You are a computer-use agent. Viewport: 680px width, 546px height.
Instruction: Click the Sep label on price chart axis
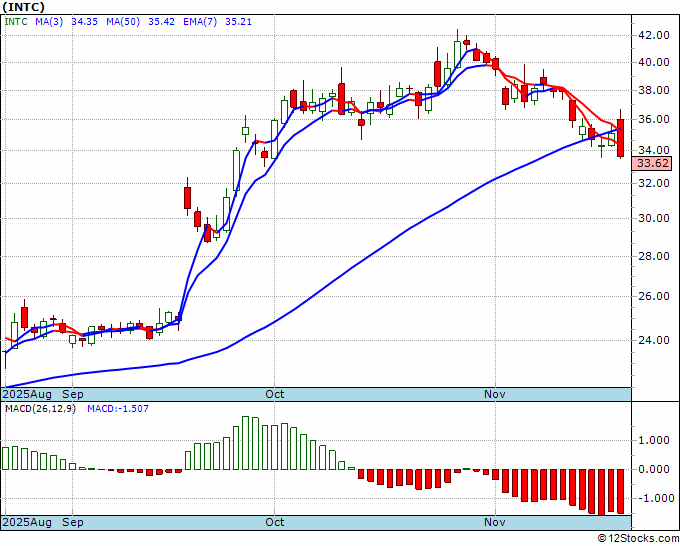[x=72, y=394]
